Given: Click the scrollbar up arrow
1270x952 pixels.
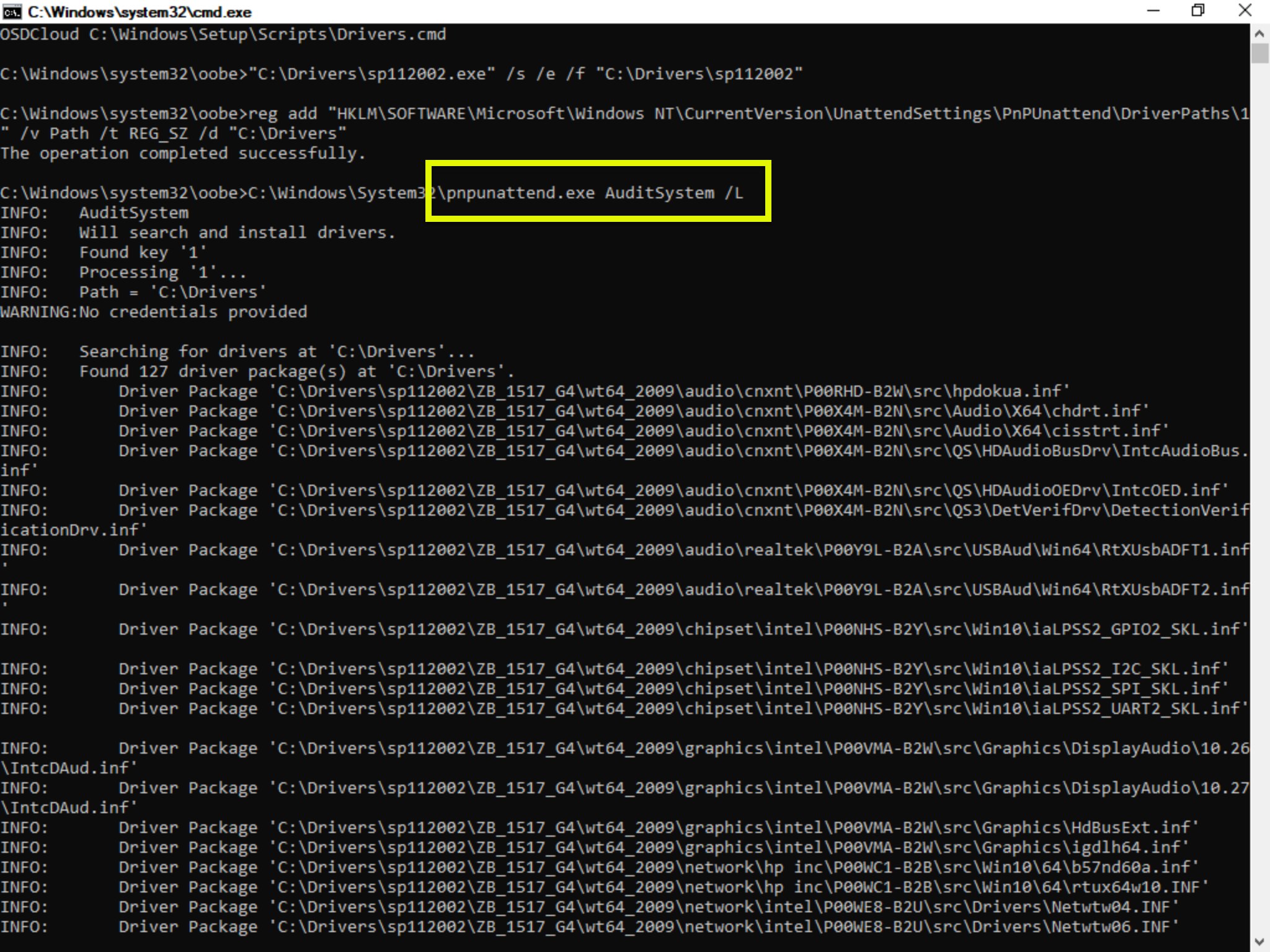Looking at the screenshot, I should pyautogui.click(x=1259, y=33).
